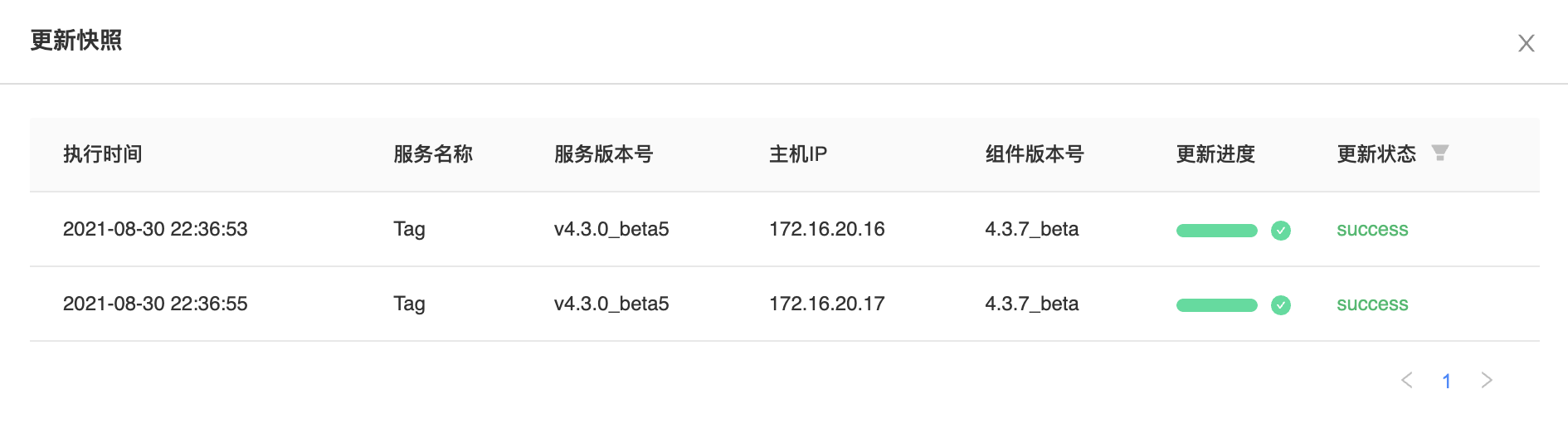Go to next page arrow
The image size is (1568, 443).
[1486, 380]
